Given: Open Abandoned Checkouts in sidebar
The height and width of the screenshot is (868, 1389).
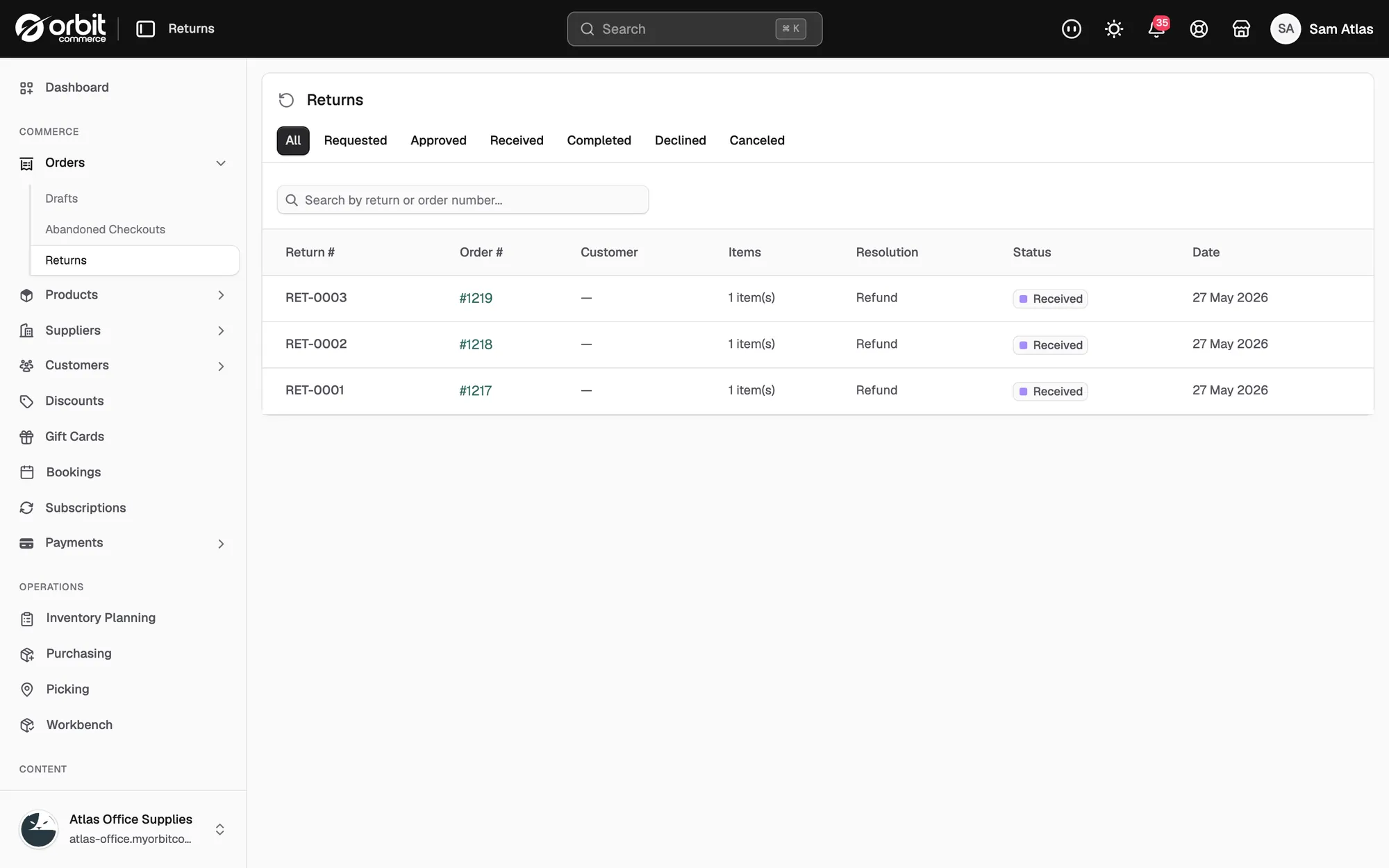Looking at the screenshot, I should (x=105, y=229).
